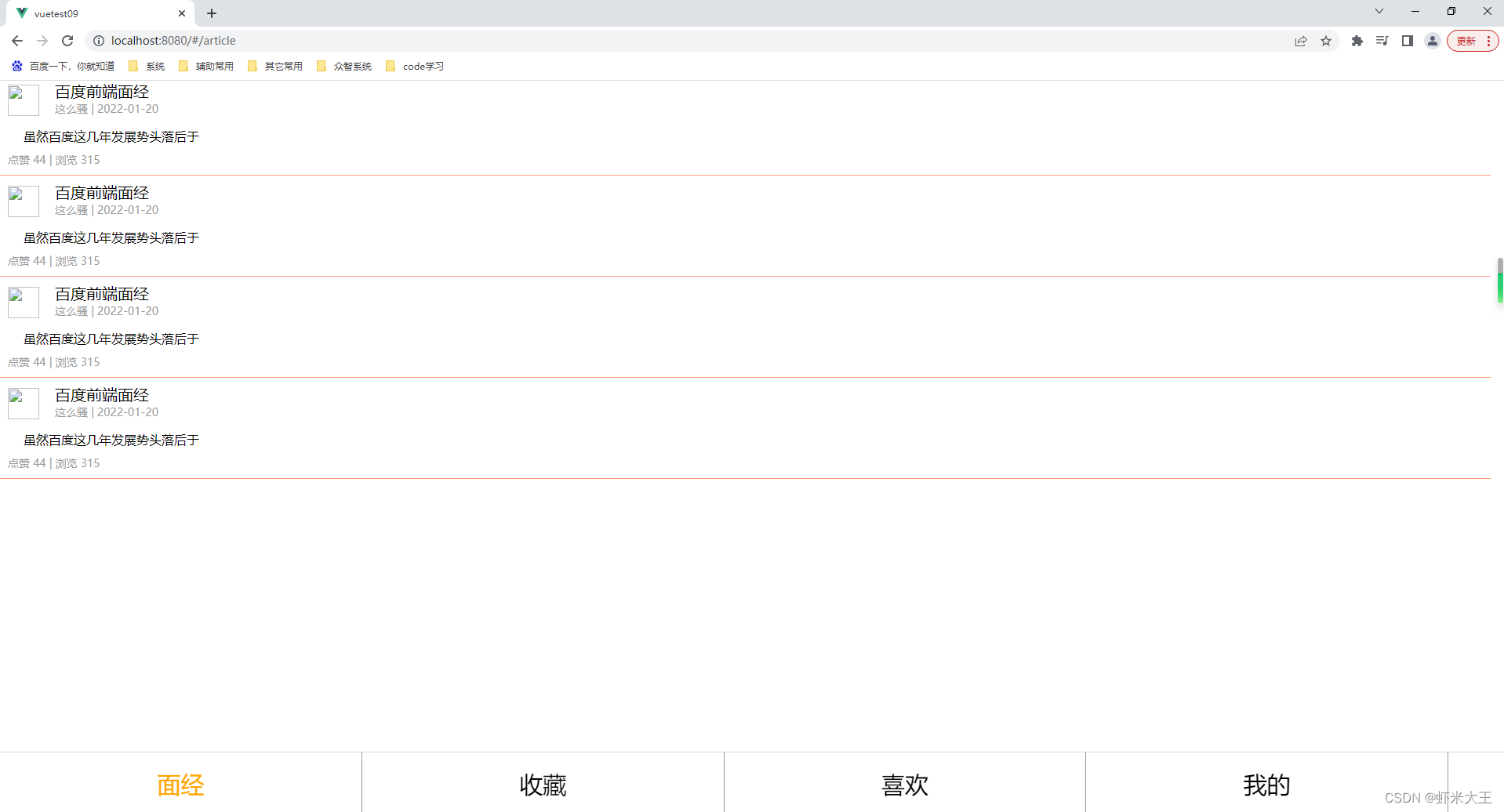
Task: Expand the 众智系统 bookmarks folder
Action: pos(345,66)
